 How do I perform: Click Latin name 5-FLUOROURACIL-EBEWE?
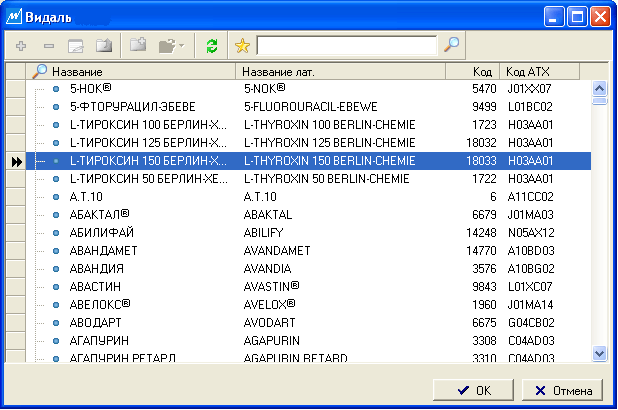[311, 107]
